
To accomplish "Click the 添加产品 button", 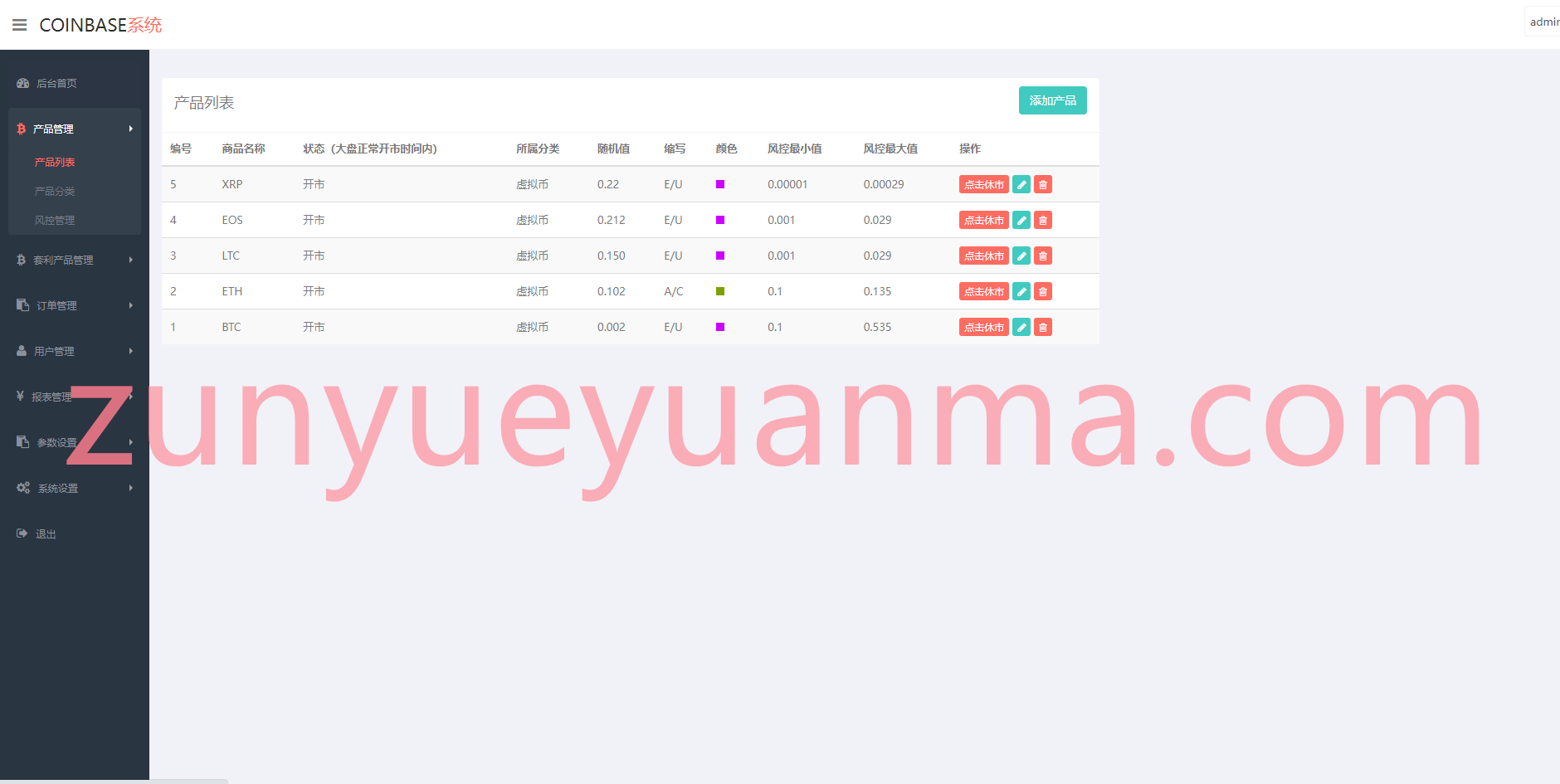I will point(1052,100).
